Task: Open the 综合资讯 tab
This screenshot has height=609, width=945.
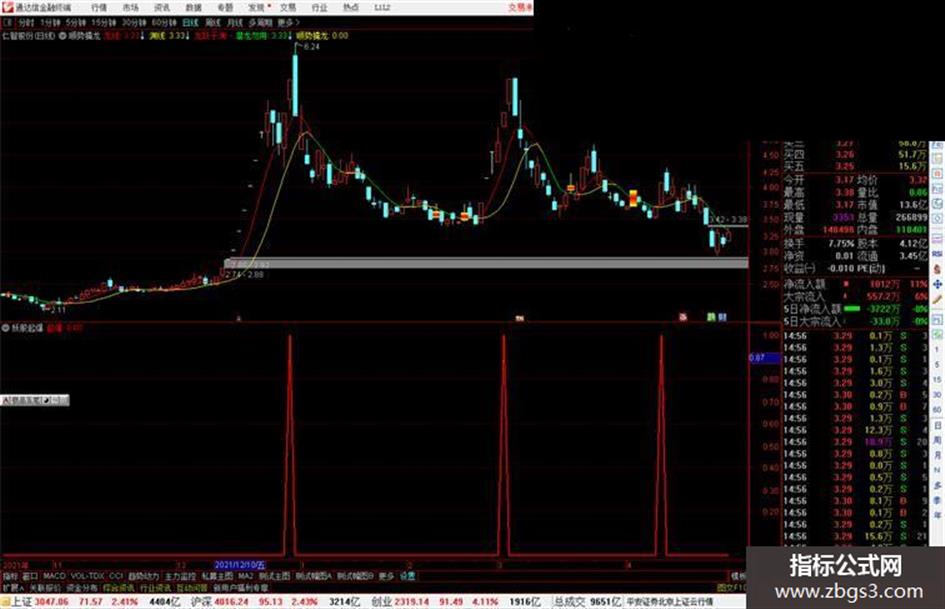Action: pyautogui.click(x=119, y=587)
